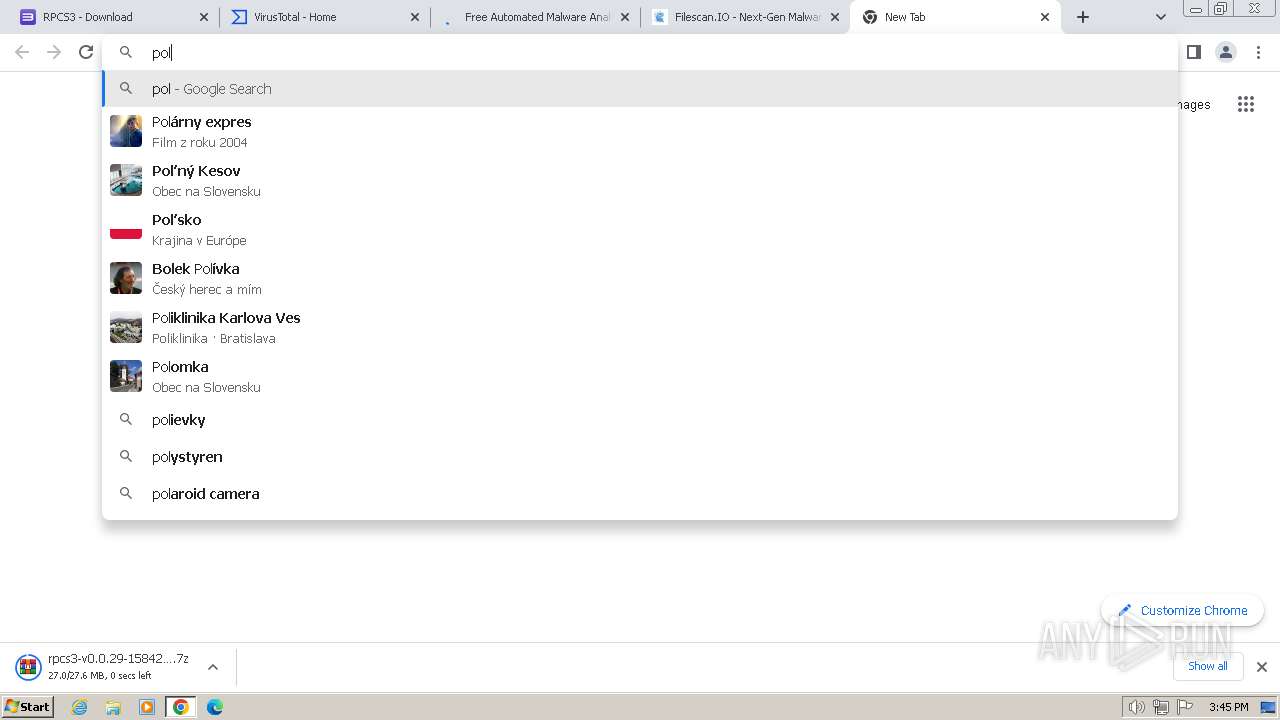Click the Bolek Polívka portrait thumbnail

point(126,278)
